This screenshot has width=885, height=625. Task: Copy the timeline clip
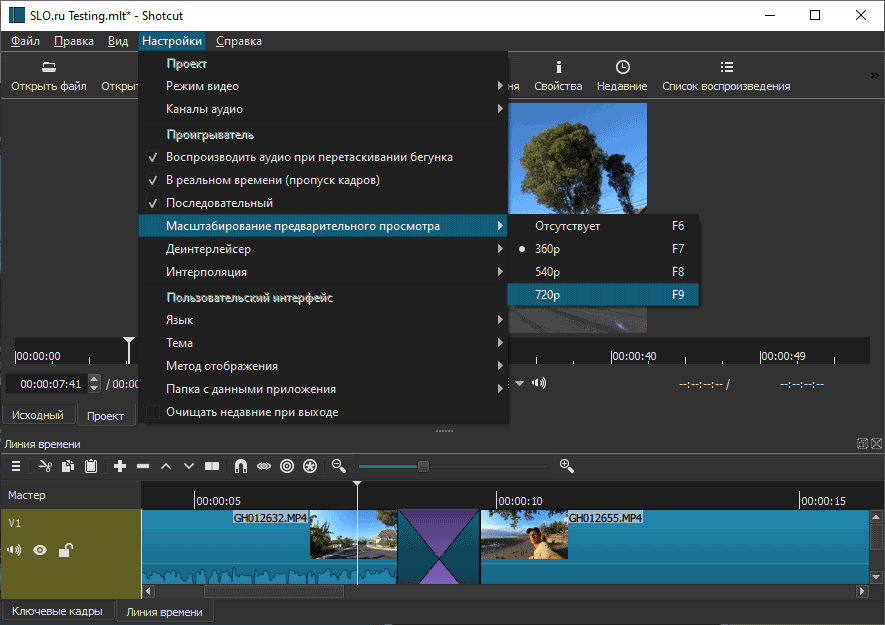pyautogui.click(x=66, y=465)
